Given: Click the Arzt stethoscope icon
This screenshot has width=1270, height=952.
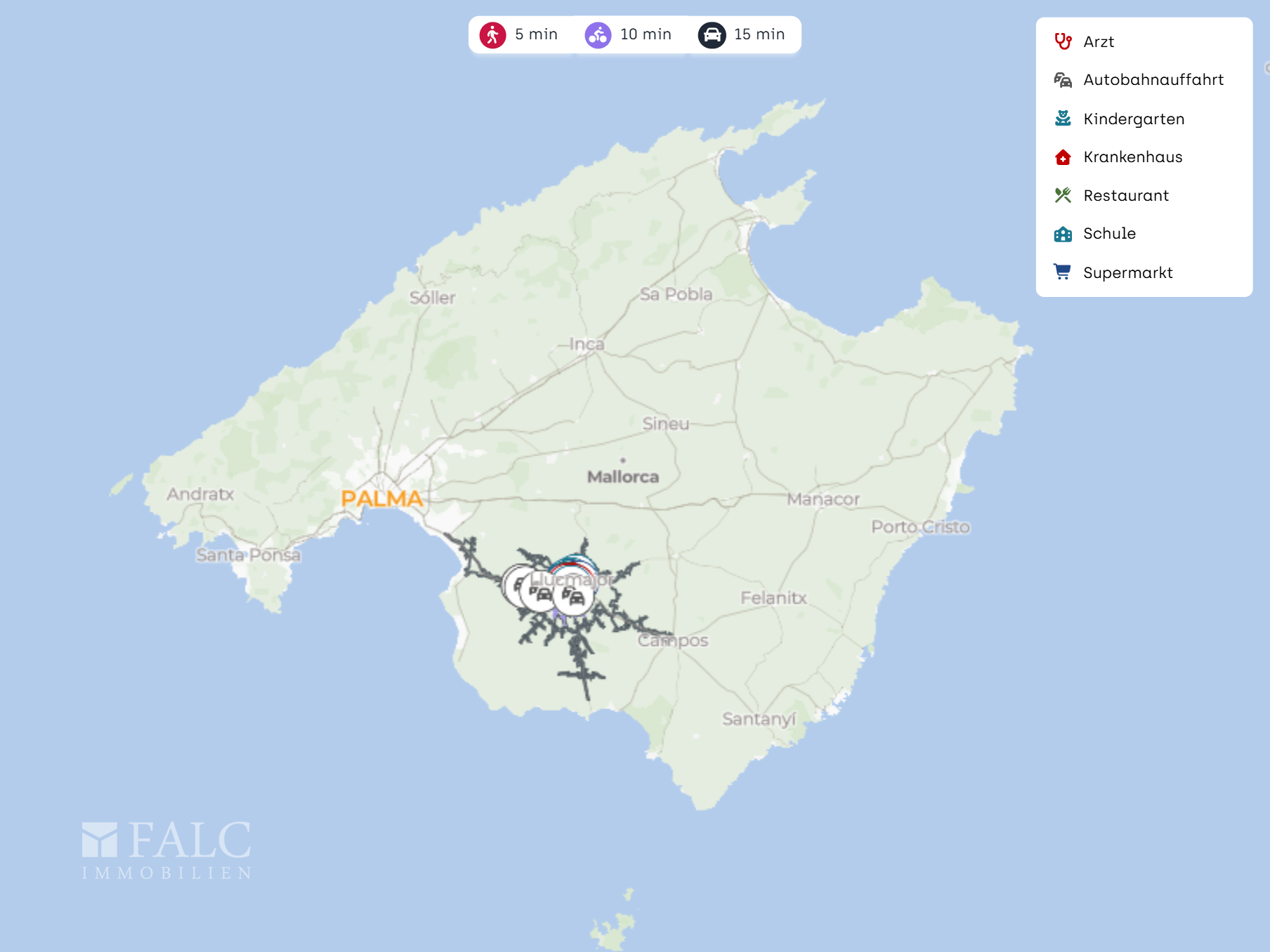Looking at the screenshot, I should pyautogui.click(x=1063, y=41).
